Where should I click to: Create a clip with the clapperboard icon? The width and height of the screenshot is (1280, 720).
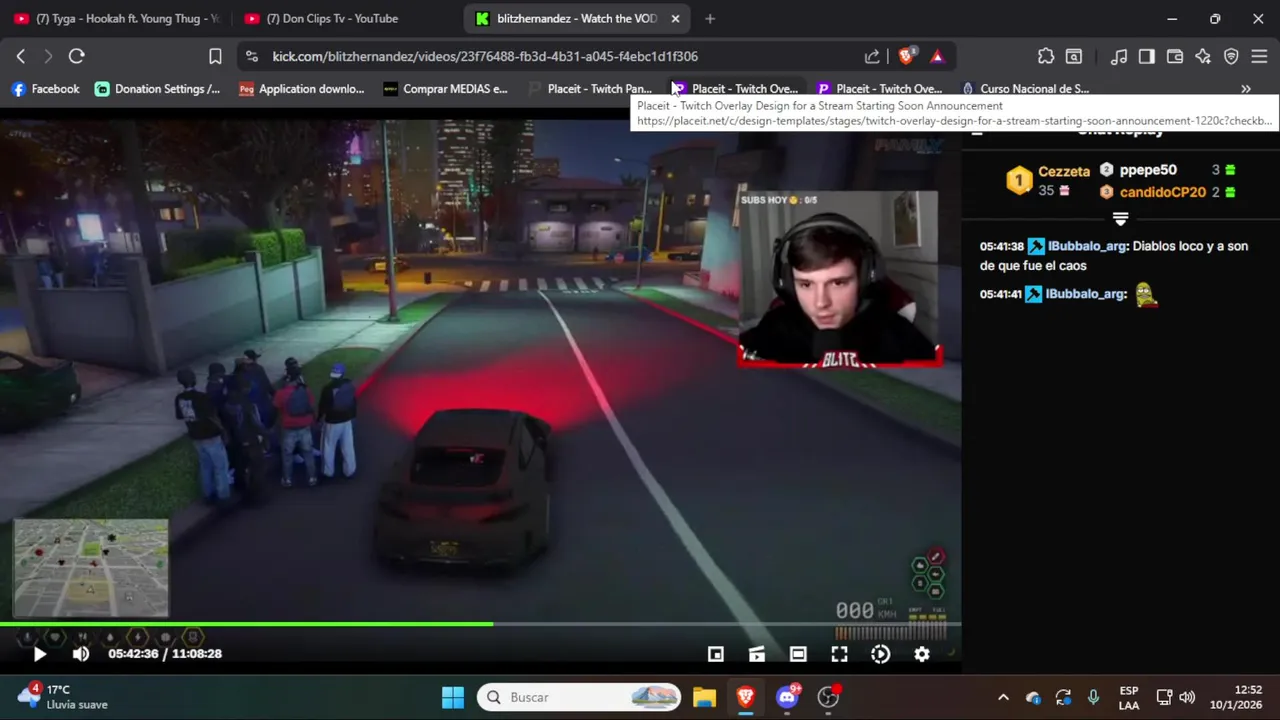pos(757,654)
